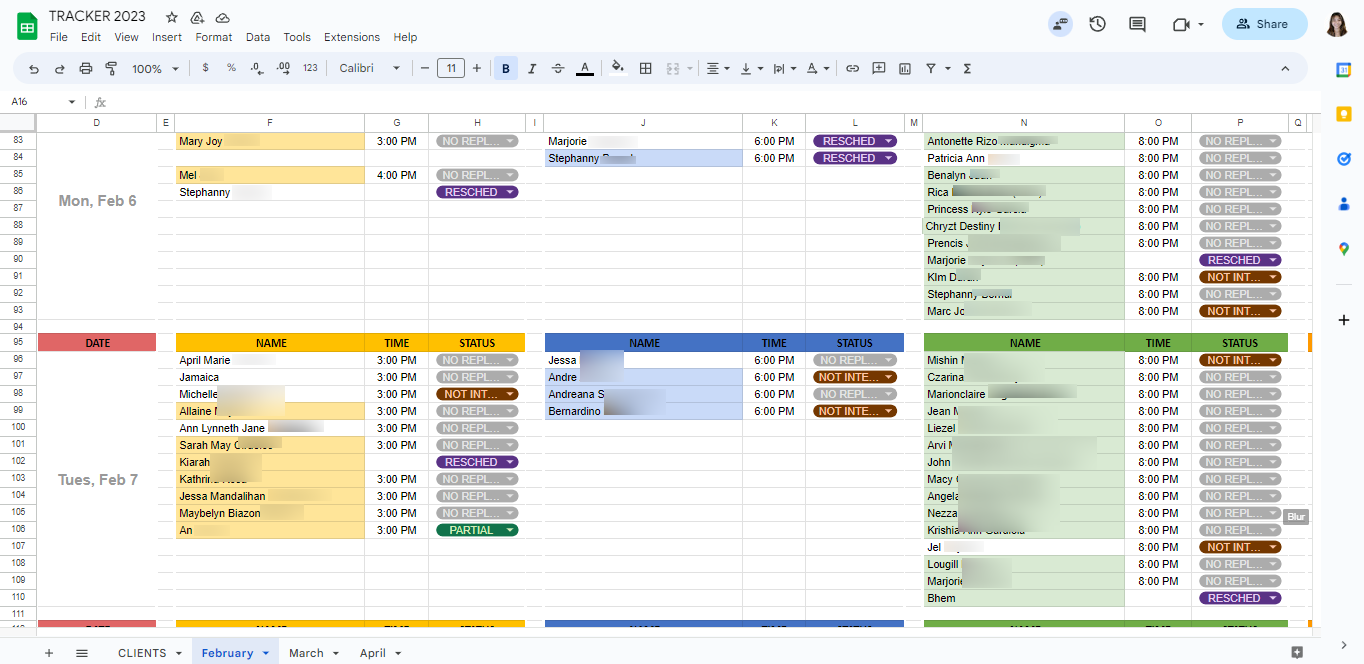Select the Paint format tool
The width and height of the screenshot is (1364, 664).
click(x=111, y=69)
